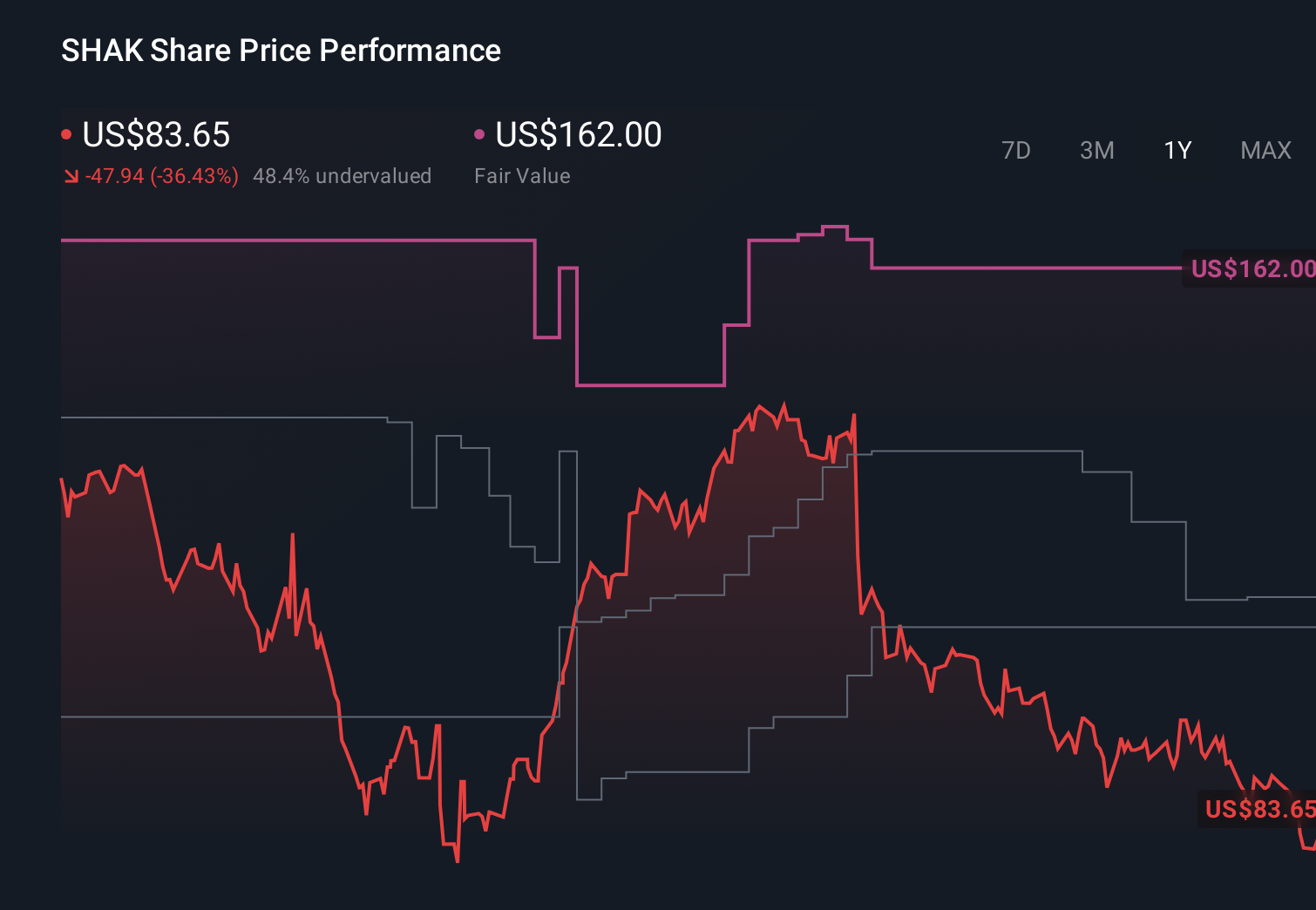Click the US$83.65 current price value

(x=156, y=135)
